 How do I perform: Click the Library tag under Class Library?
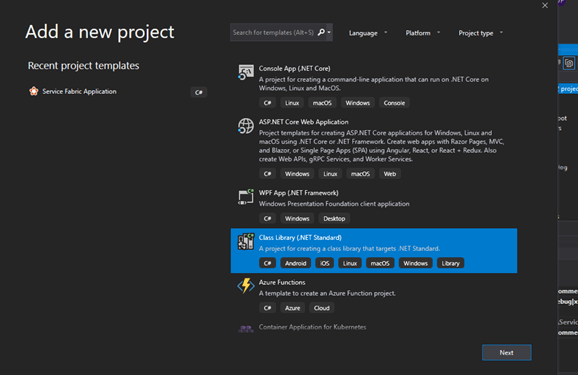tap(450, 263)
